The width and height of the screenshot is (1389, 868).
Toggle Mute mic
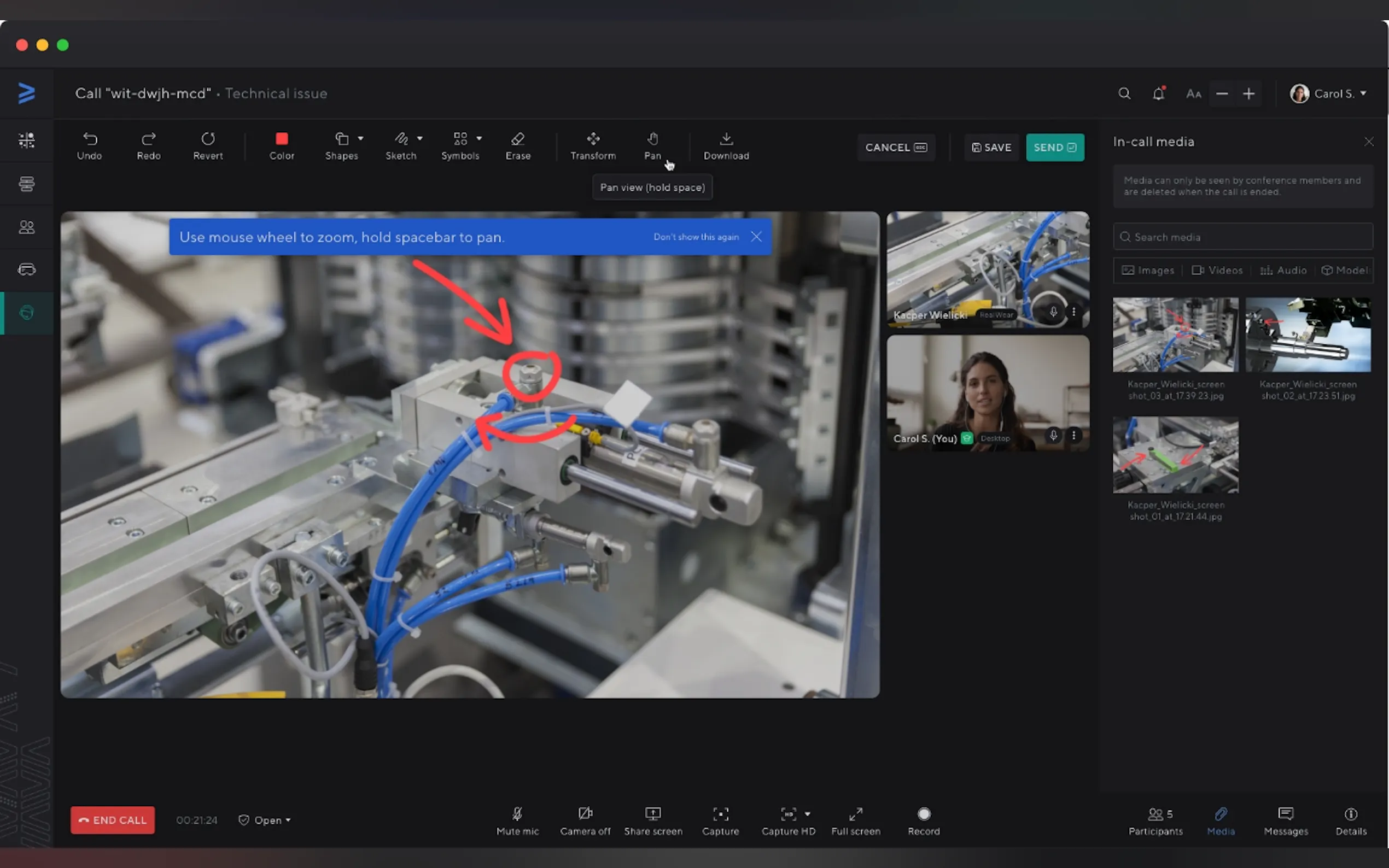[517, 814]
